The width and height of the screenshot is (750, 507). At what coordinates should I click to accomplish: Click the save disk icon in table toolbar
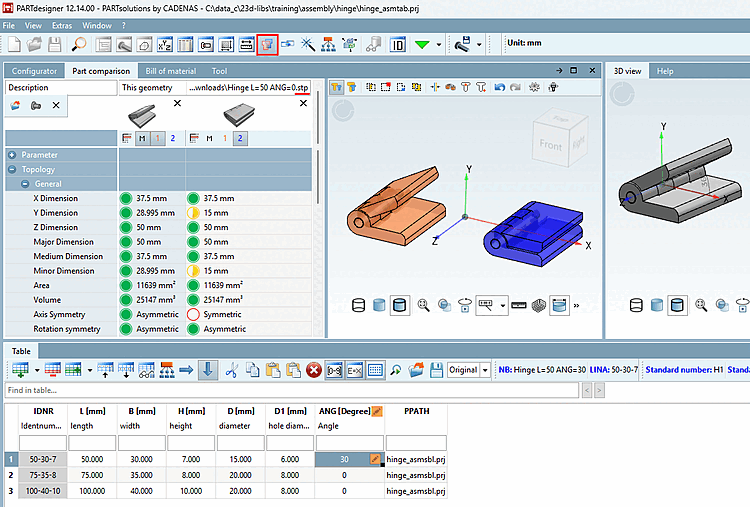coord(436,370)
